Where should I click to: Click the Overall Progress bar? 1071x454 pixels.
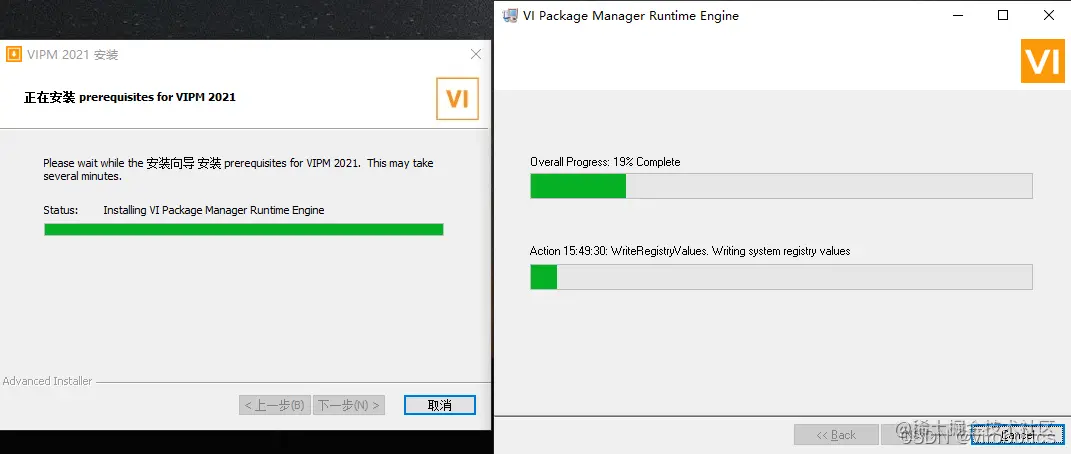(x=781, y=186)
